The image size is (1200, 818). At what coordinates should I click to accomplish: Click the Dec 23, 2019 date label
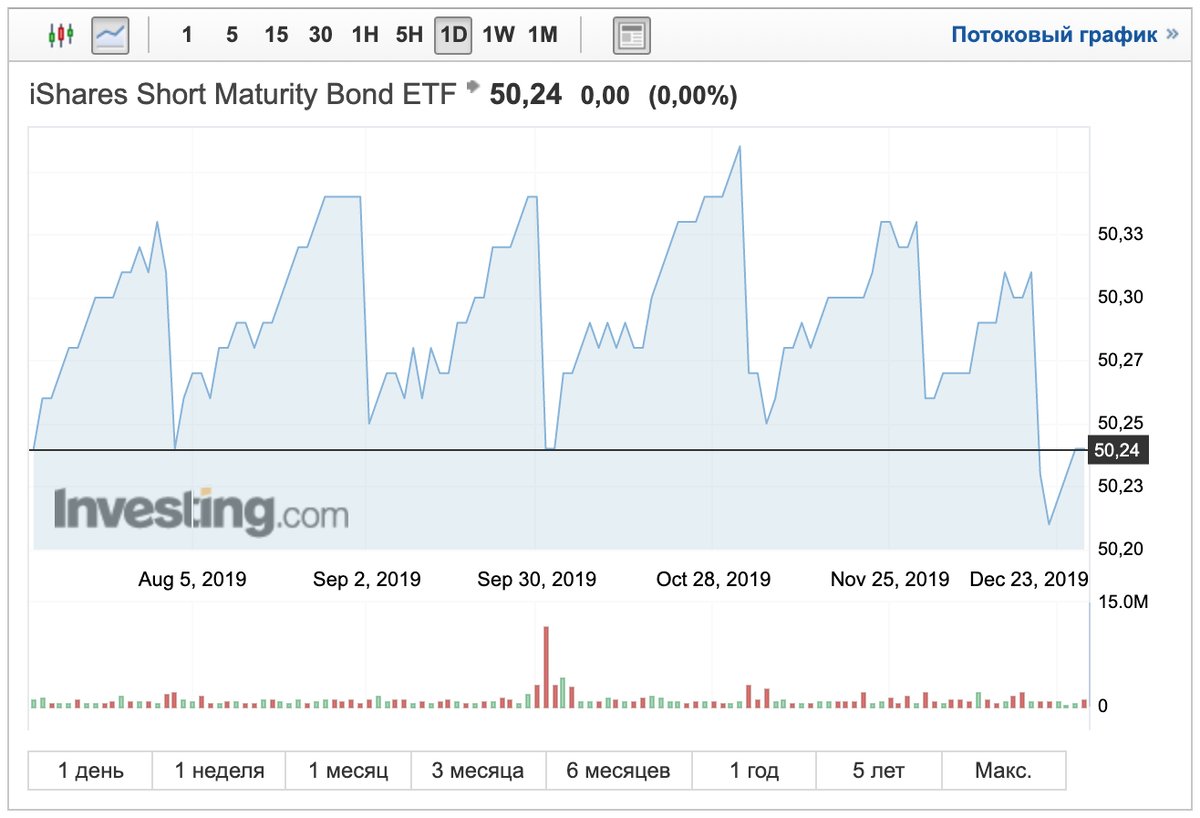[1029, 579]
